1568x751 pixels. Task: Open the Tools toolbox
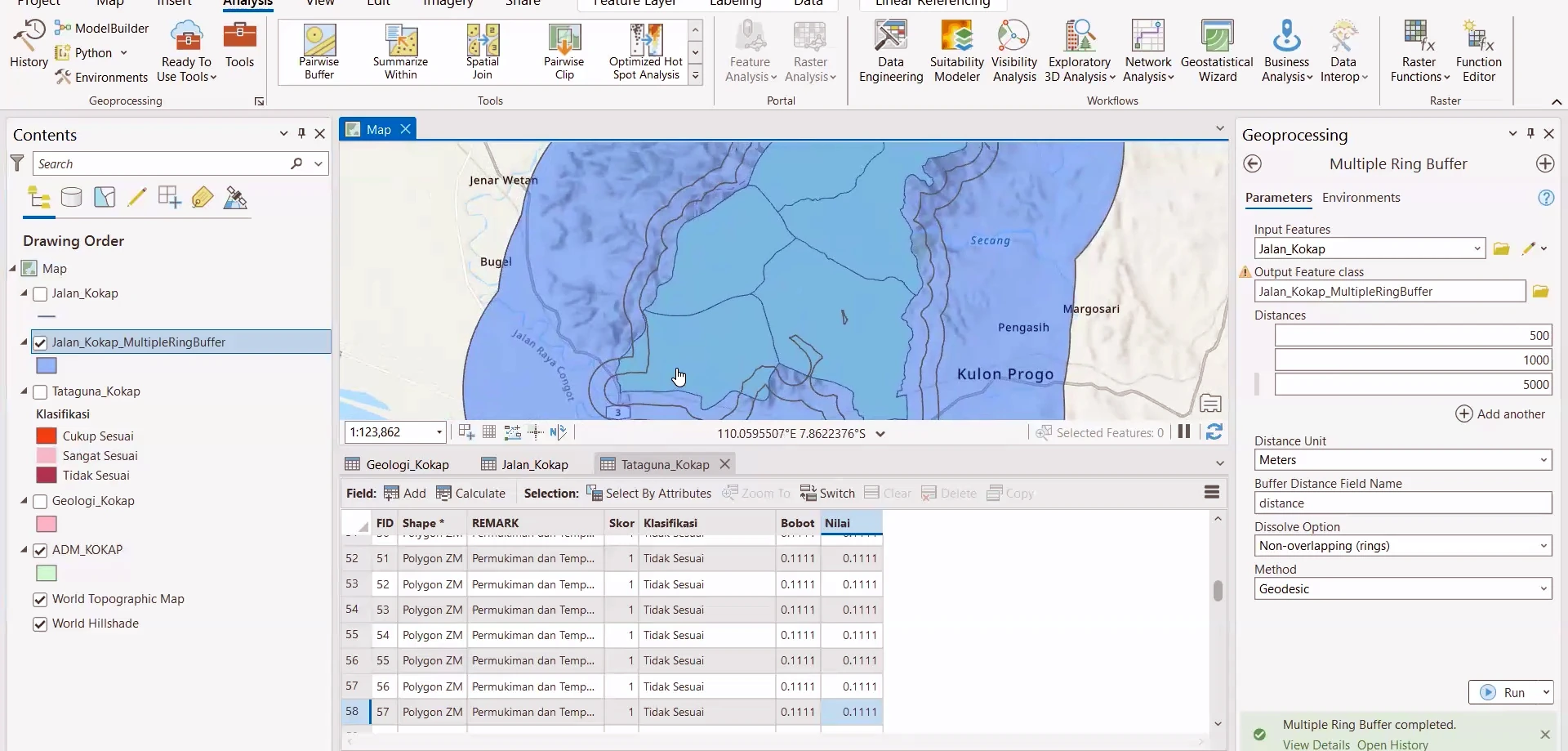tap(239, 44)
